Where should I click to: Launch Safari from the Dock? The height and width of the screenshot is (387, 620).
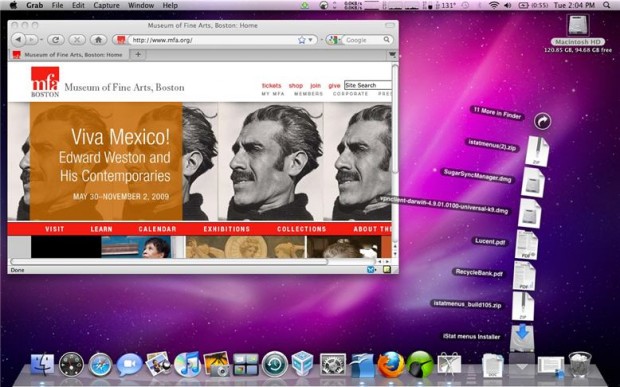coord(100,364)
